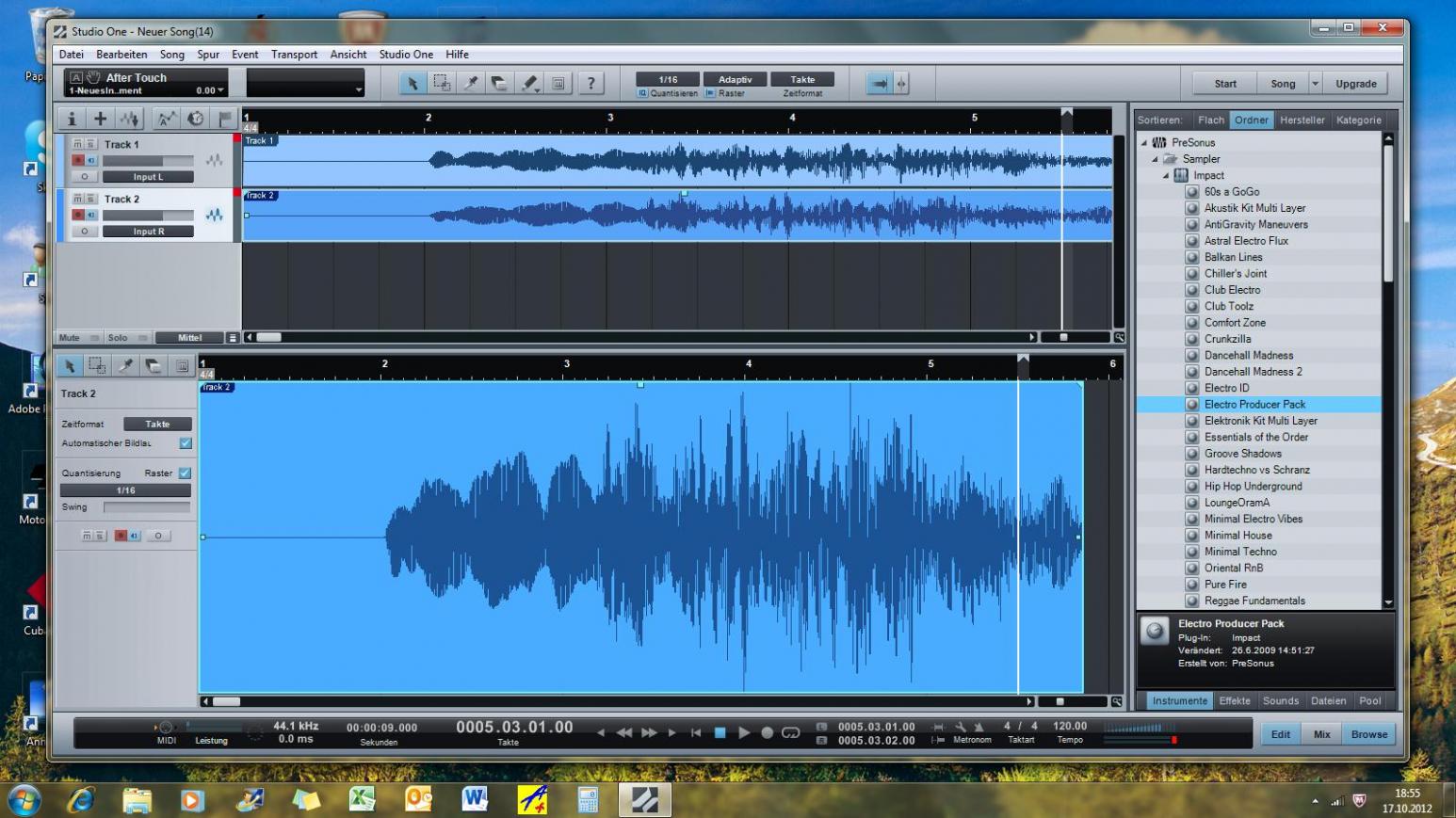Return to zero with transport button
This screenshot has width=1456, height=818.
click(696, 732)
